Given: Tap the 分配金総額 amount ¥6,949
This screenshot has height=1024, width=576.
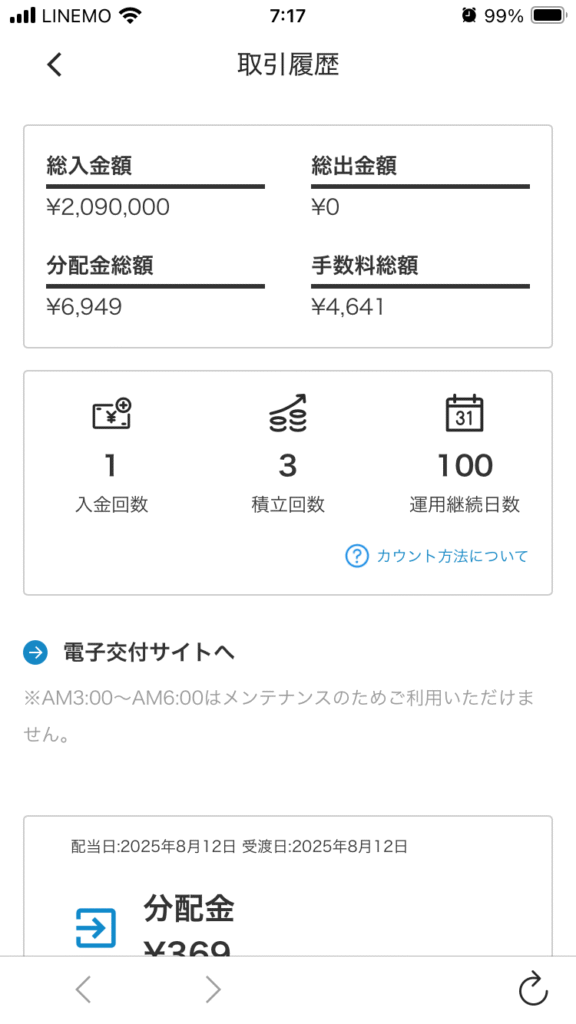Looking at the screenshot, I should pyautogui.click(x=84, y=307).
